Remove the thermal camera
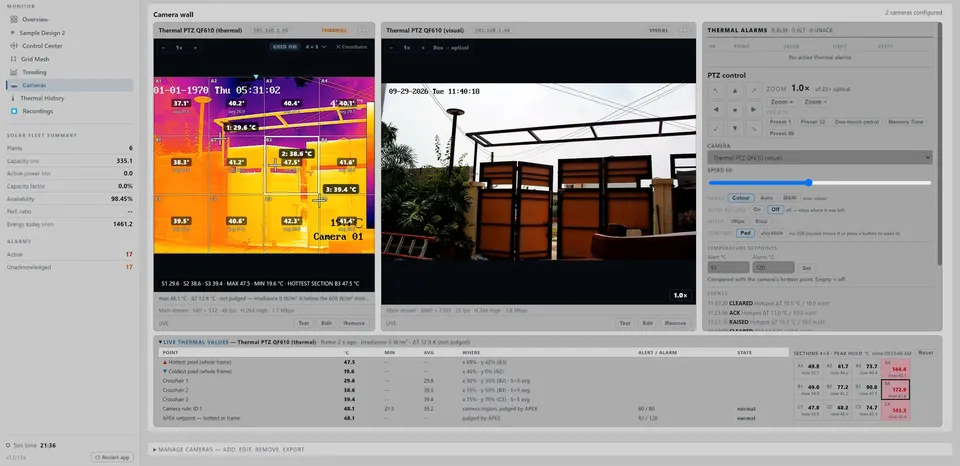 pos(354,323)
